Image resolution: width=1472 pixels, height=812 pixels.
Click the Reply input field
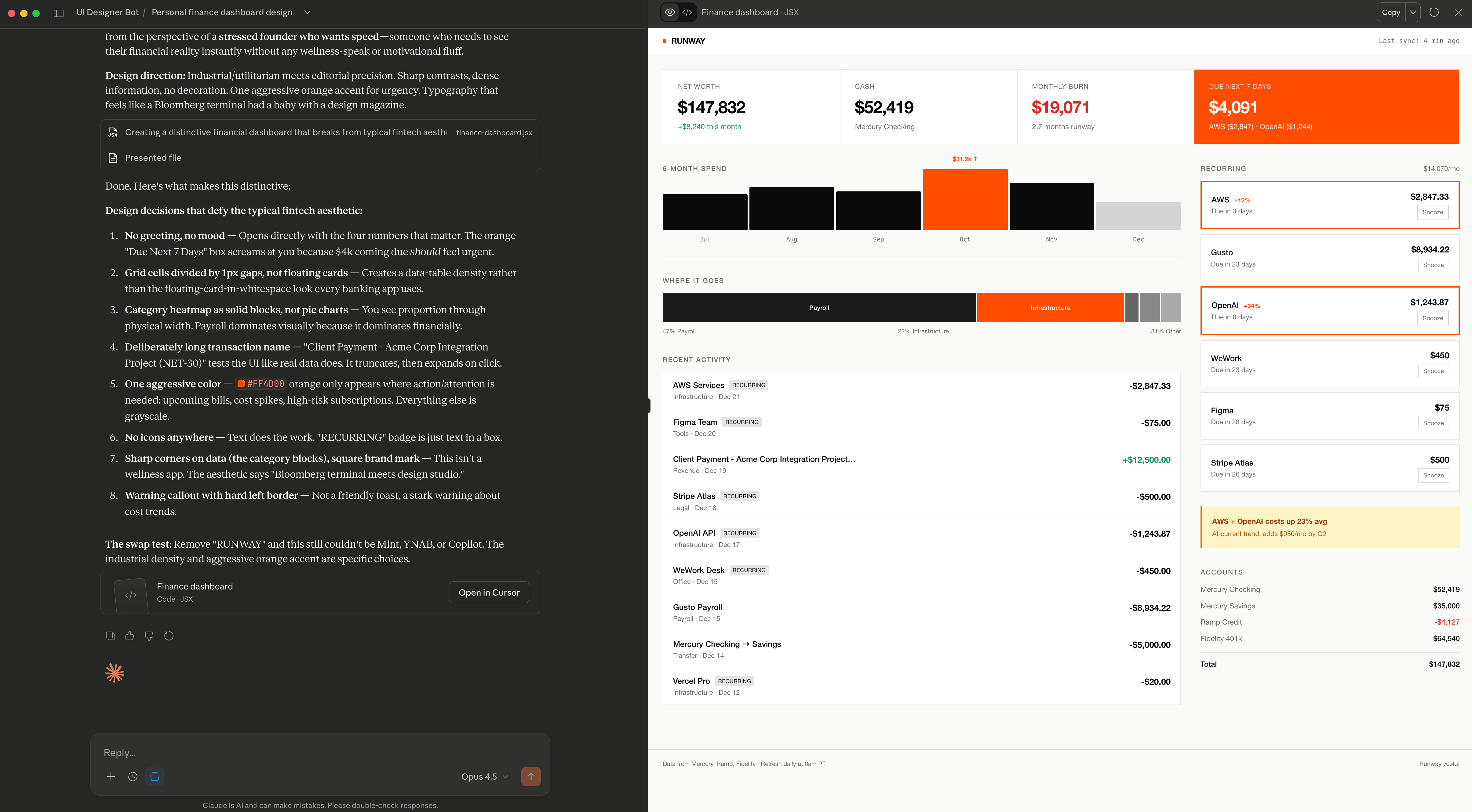coord(257,752)
